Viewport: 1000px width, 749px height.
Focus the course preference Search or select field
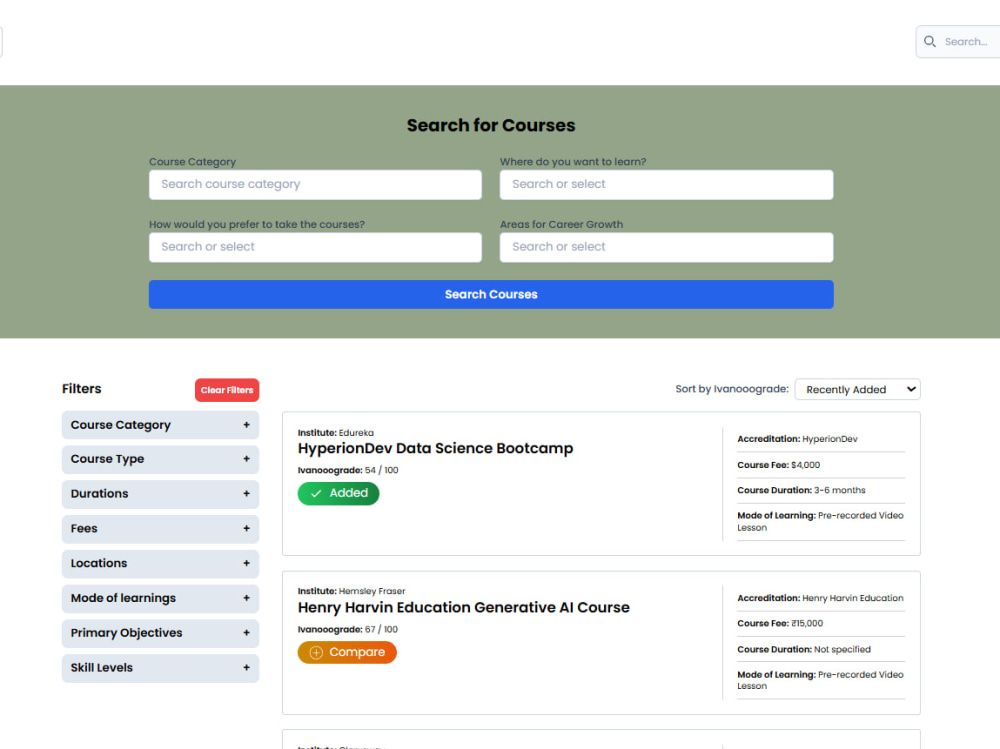click(315, 247)
